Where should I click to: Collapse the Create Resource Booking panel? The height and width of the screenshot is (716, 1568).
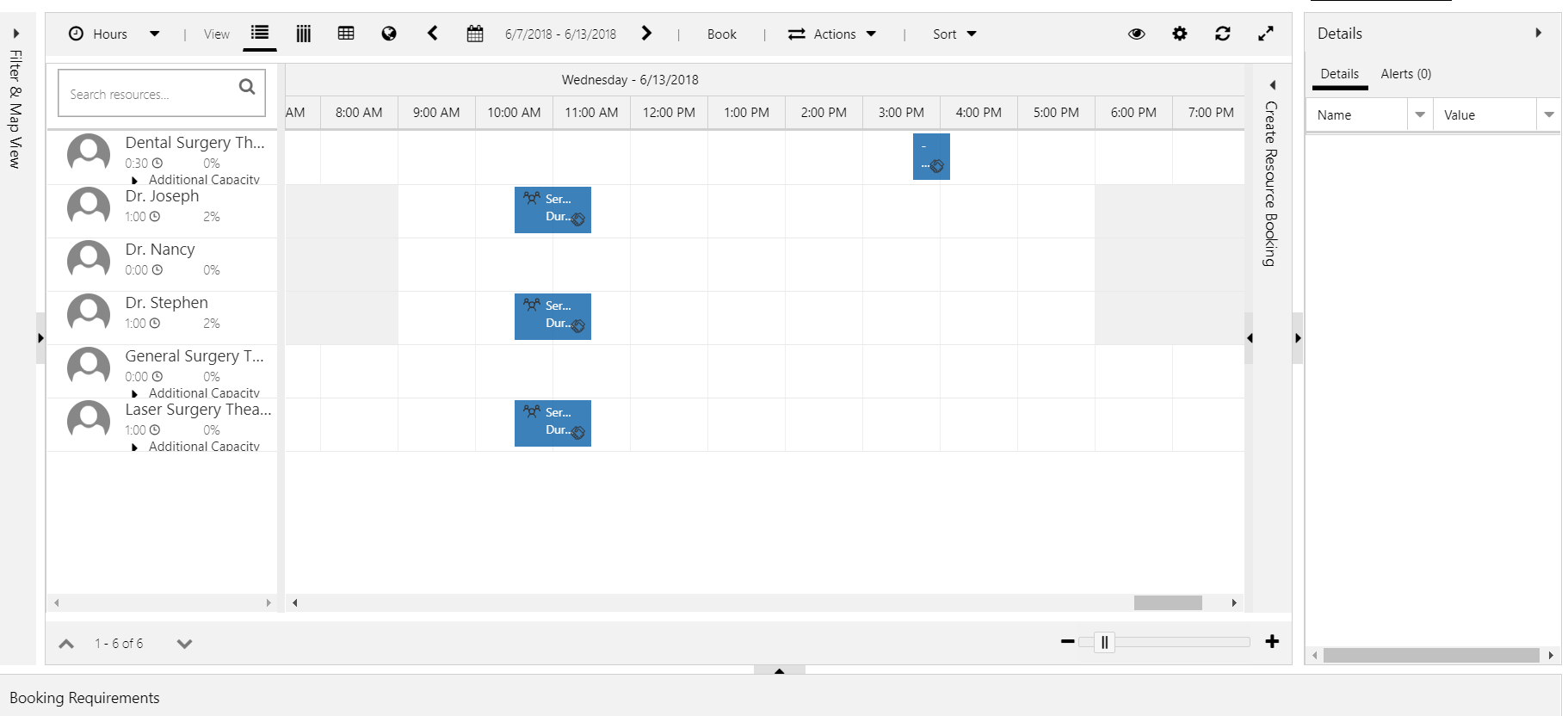(1272, 85)
